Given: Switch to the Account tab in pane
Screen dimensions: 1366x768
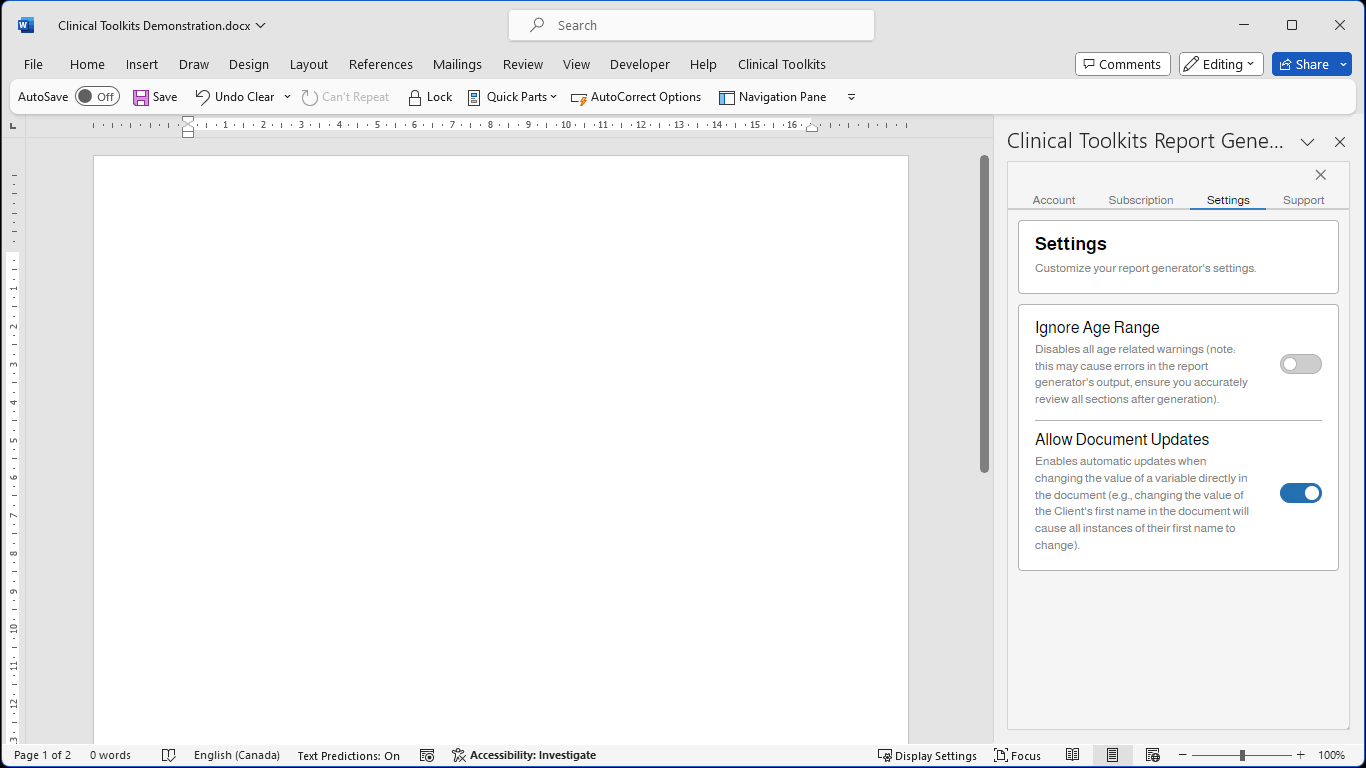Looking at the screenshot, I should [1054, 200].
